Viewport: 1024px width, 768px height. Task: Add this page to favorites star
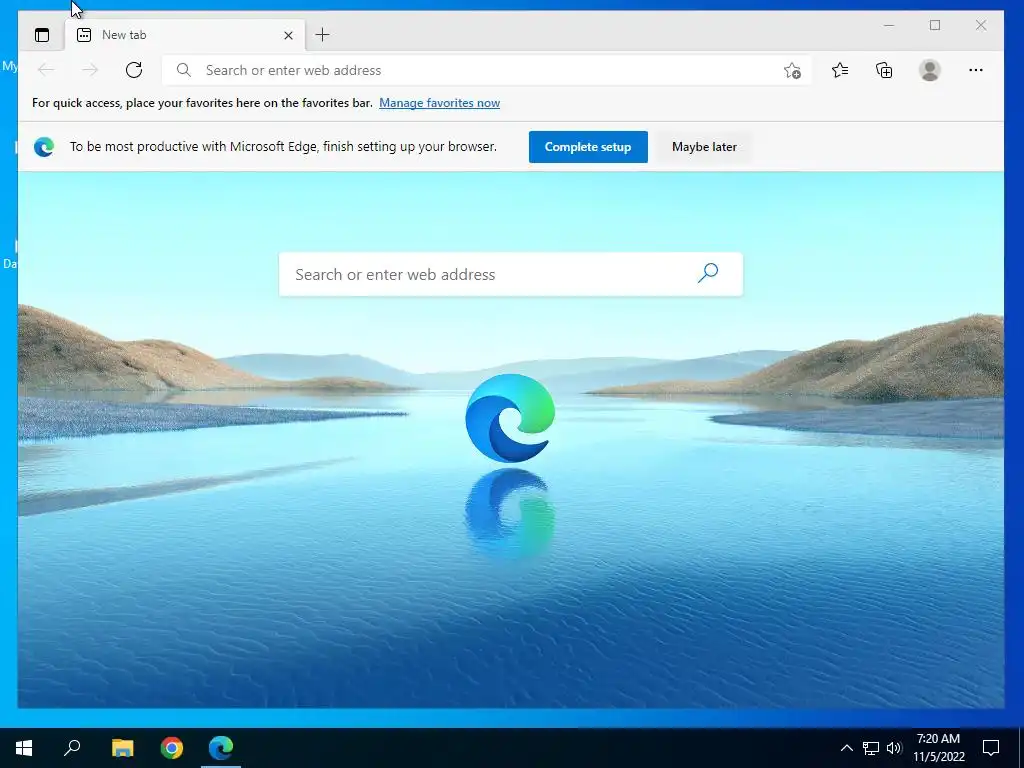792,71
